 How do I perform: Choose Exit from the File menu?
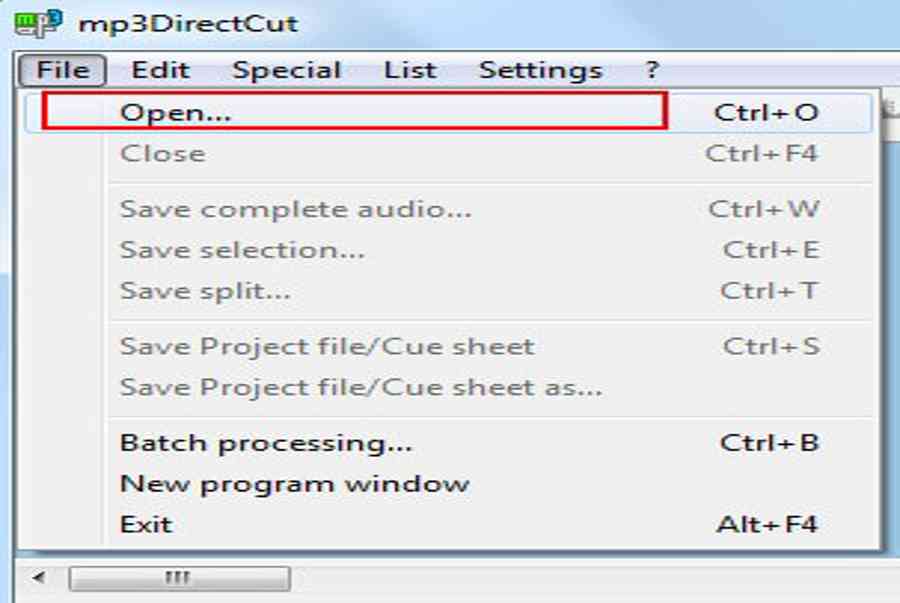(x=449, y=524)
